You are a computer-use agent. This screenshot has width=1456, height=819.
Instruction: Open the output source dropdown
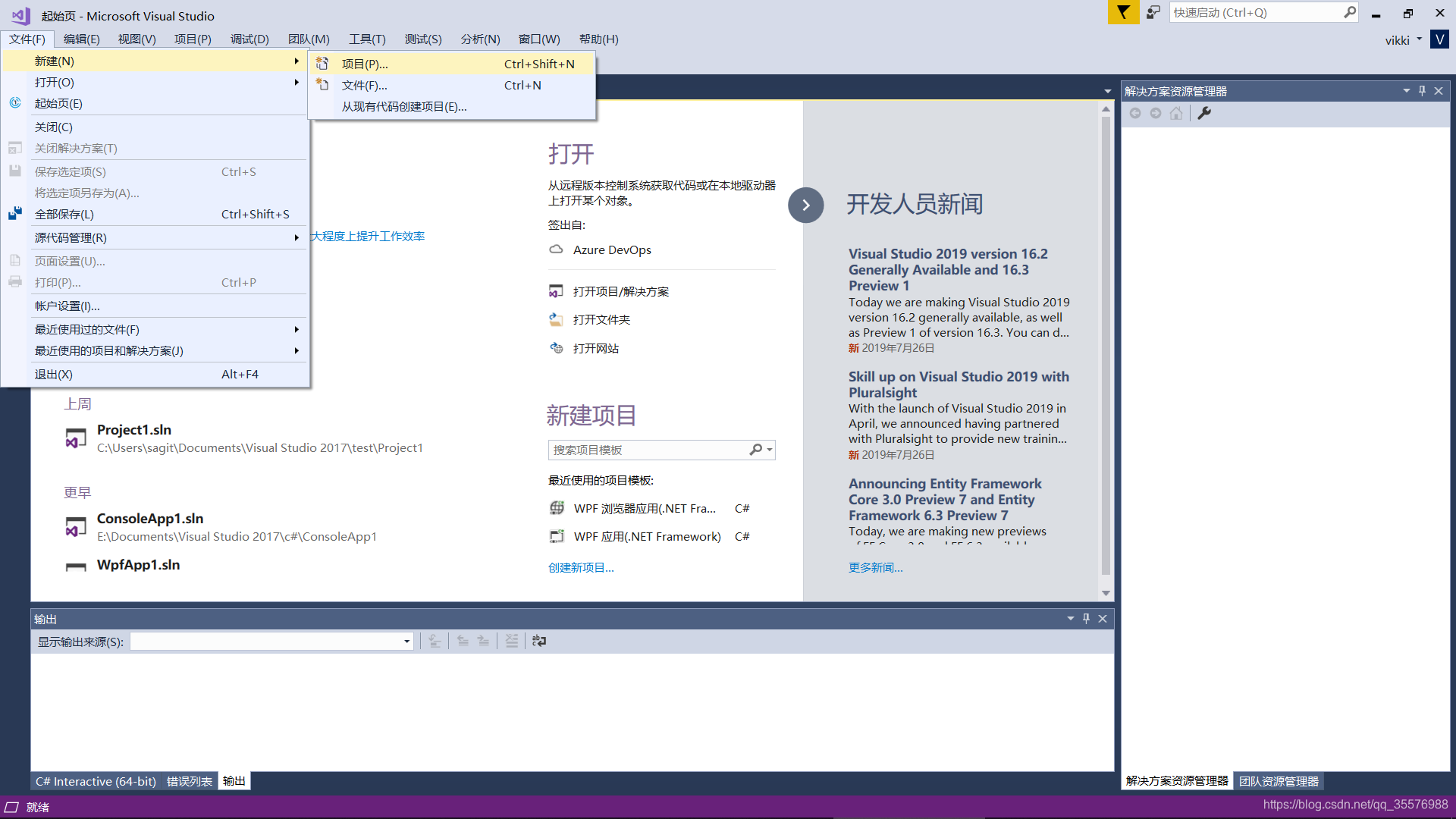click(406, 642)
